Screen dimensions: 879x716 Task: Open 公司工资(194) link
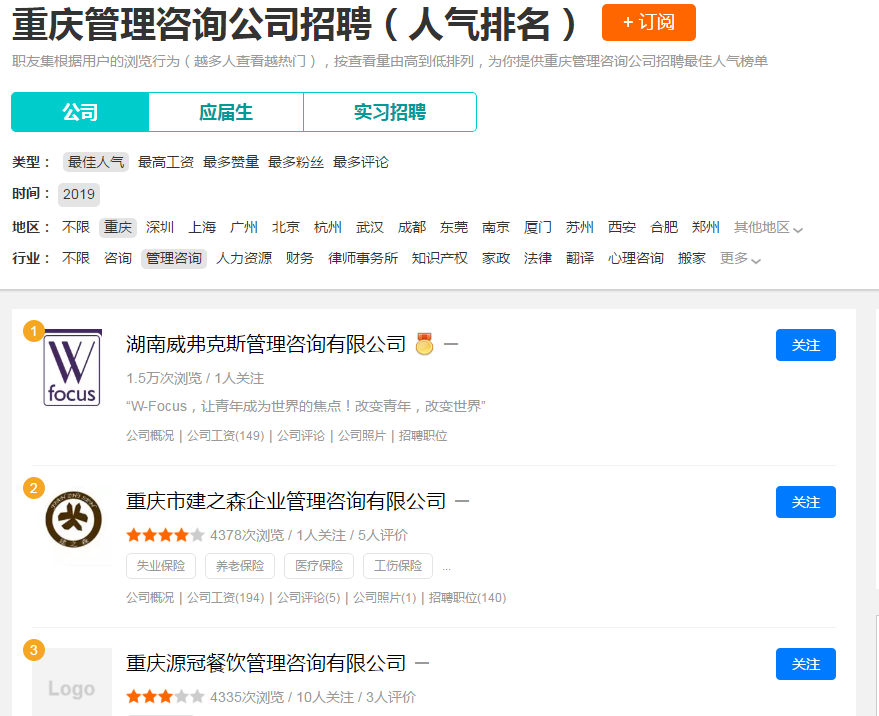225,598
